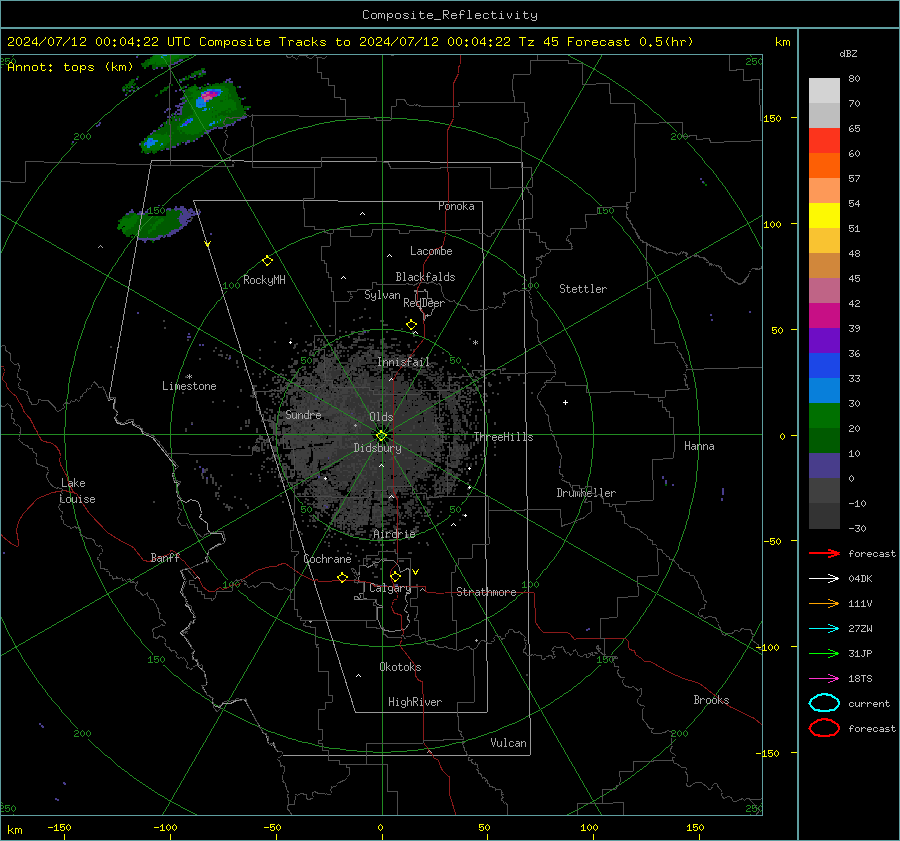Click the yellow 54 dBZ color swatch
Image resolution: width=900 pixels, height=841 pixels.
tap(824, 215)
